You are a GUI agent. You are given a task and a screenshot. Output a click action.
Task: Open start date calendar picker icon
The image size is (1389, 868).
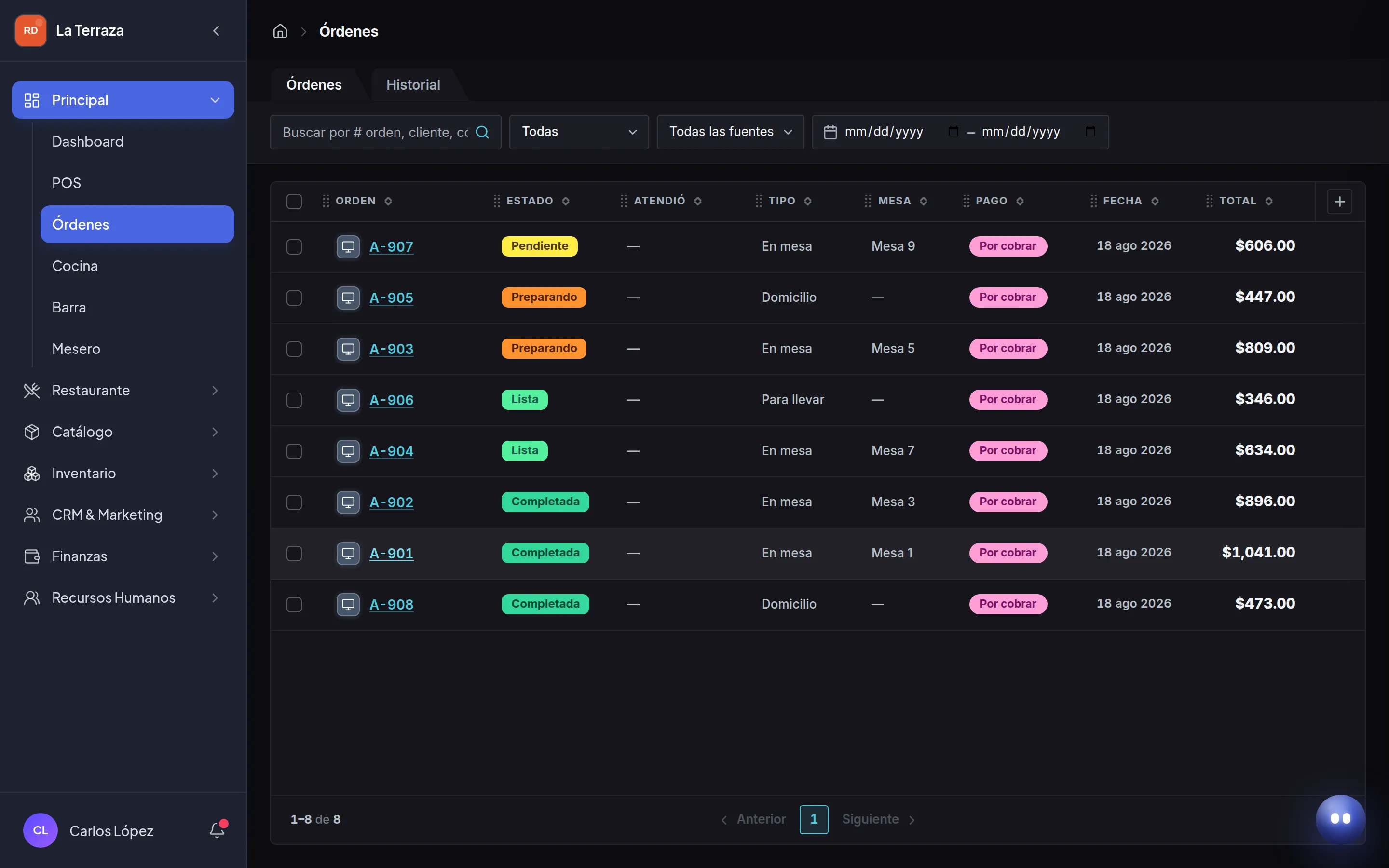coord(953,132)
